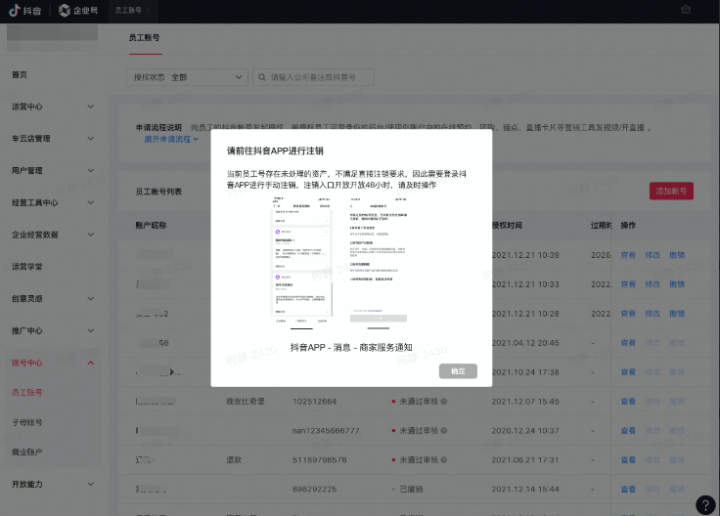Click 查看 for 2021.12.21 10:33 row
The width and height of the screenshot is (720, 516).
628,284
